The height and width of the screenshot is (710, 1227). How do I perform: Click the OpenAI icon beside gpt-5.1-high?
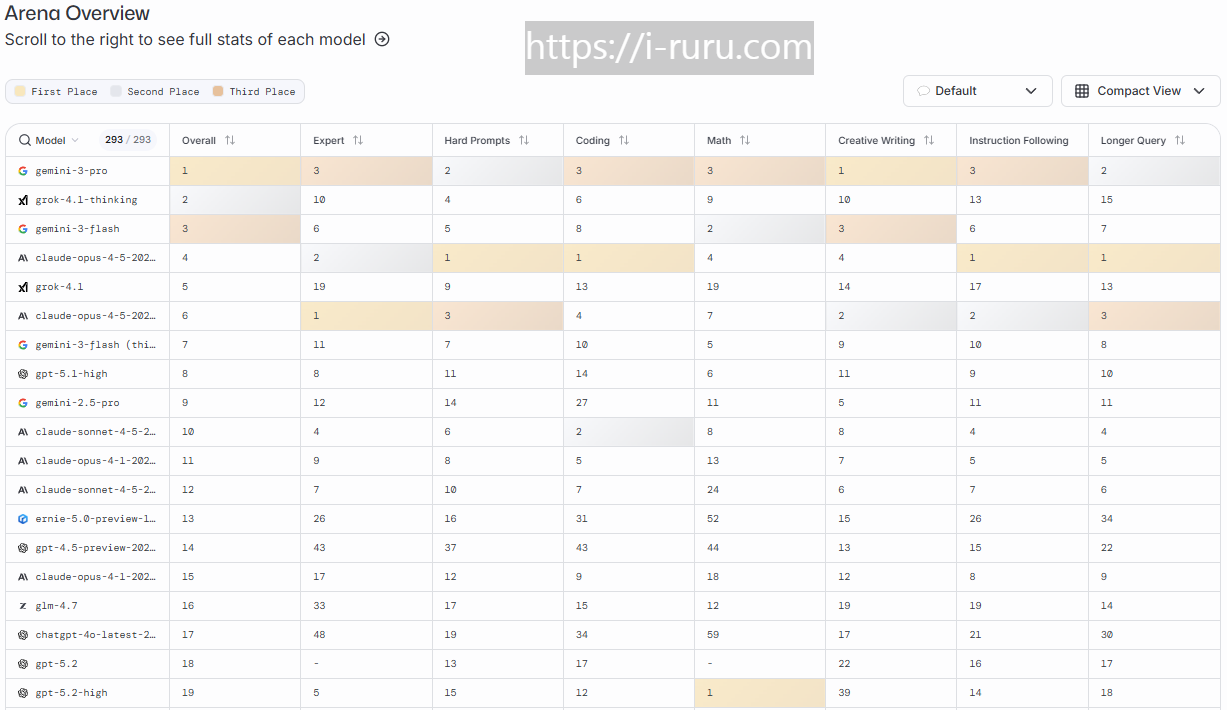click(23, 374)
